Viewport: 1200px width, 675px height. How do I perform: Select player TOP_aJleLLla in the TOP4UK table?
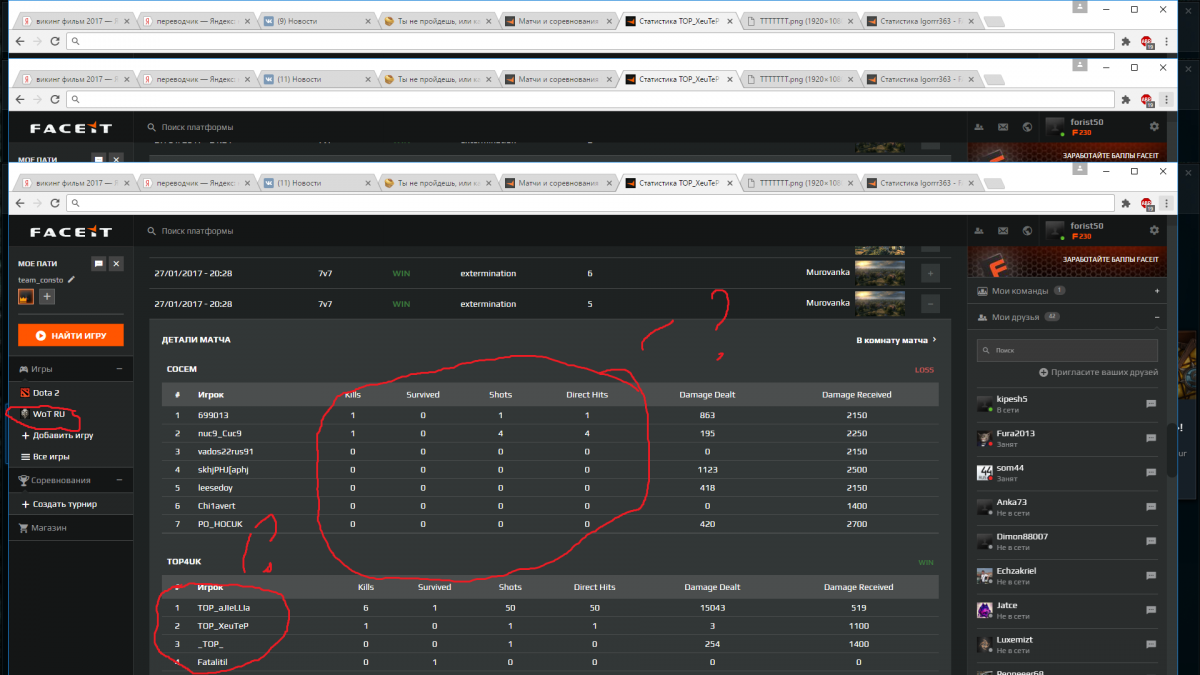(x=224, y=606)
